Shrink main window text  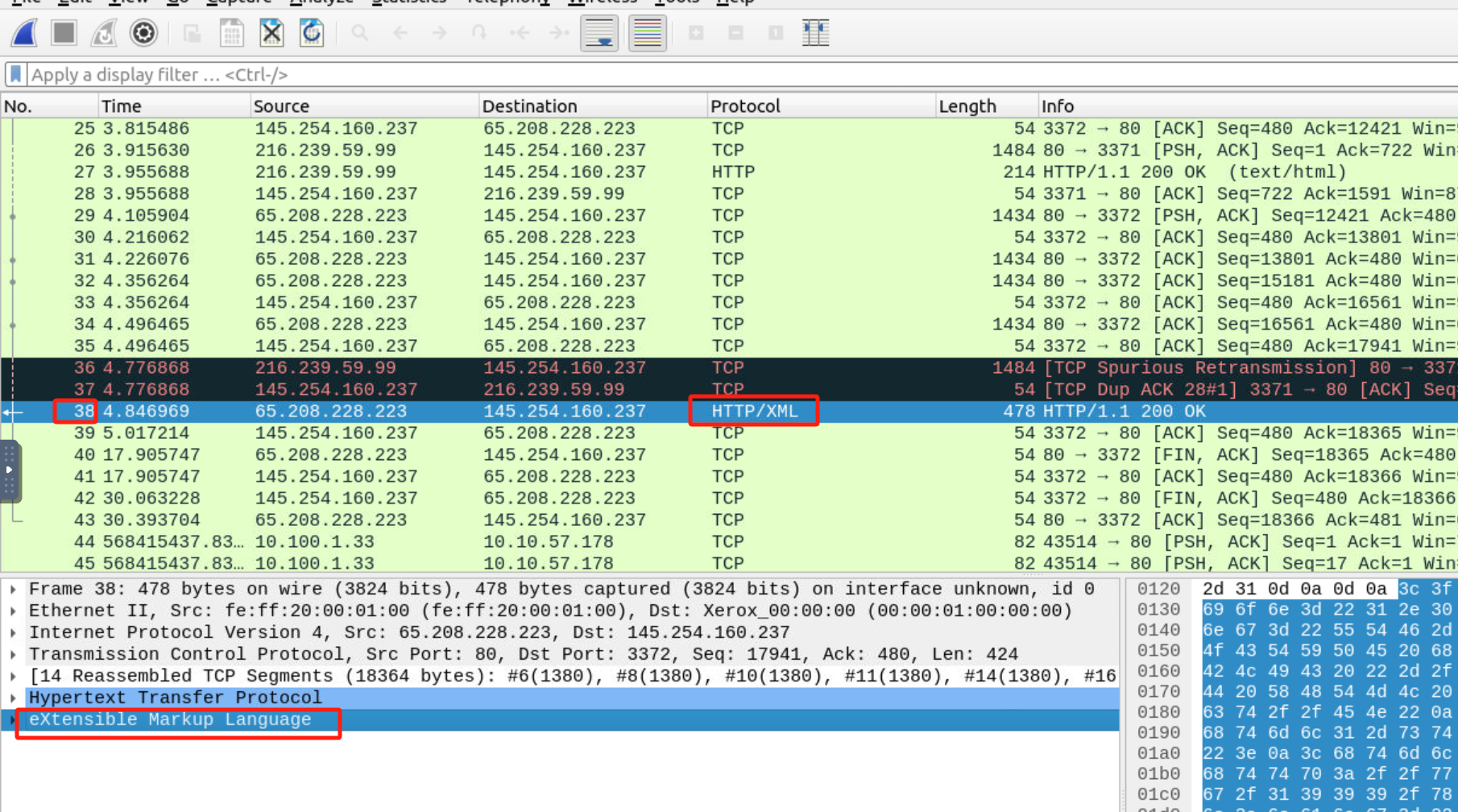[736, 33]
